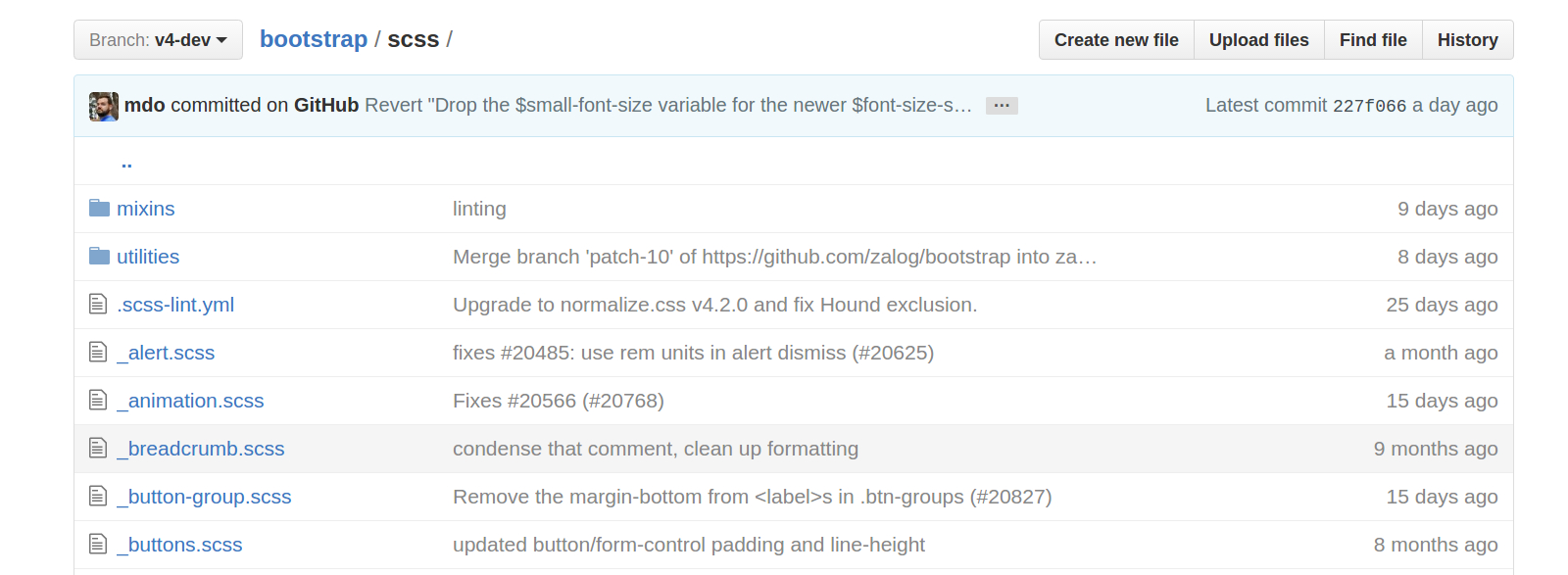Image resolution: width=1568 pixels, height=575 pixels.
Task: Click the .scss-lint.yml file icon
Action: coord(98,304)
